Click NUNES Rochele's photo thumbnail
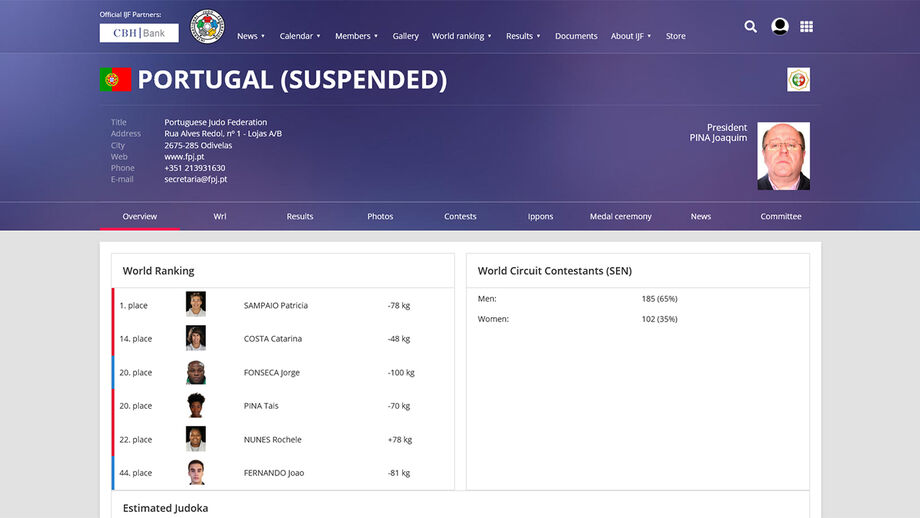This screenshot has width=920, height=518. point(196,439)
